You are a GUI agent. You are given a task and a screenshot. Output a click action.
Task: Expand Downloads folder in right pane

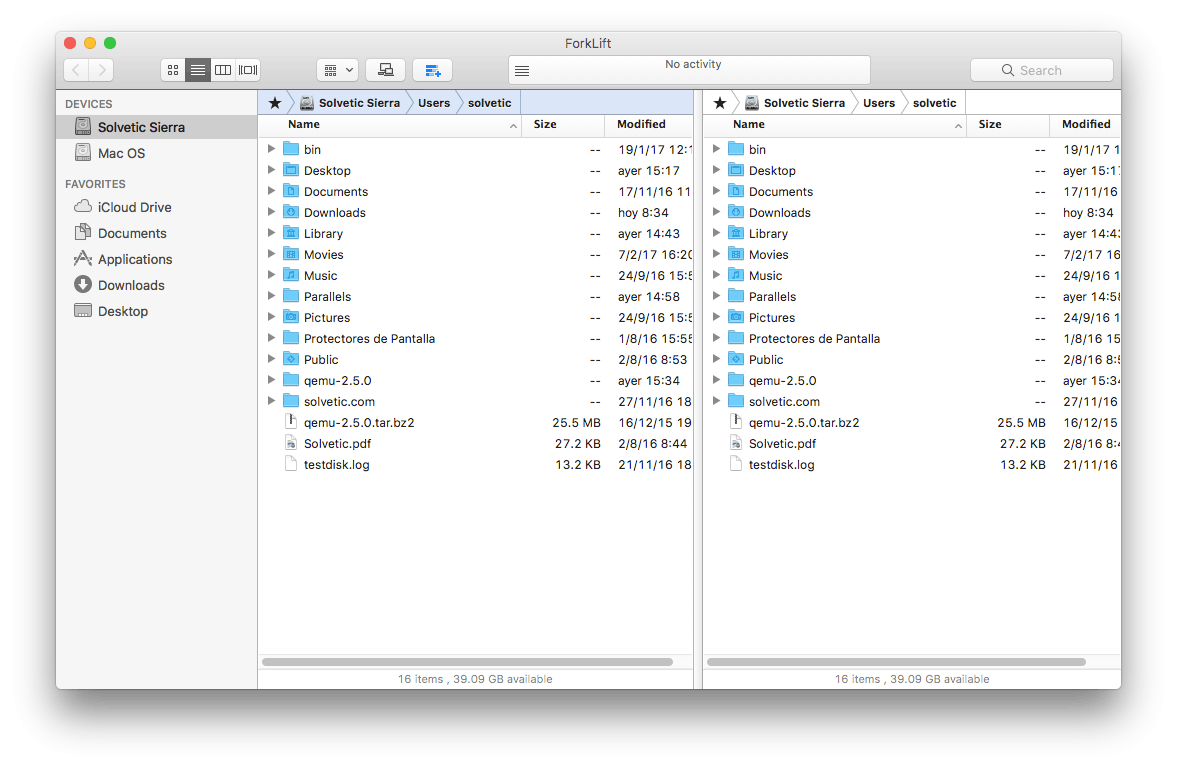(716, 212)
